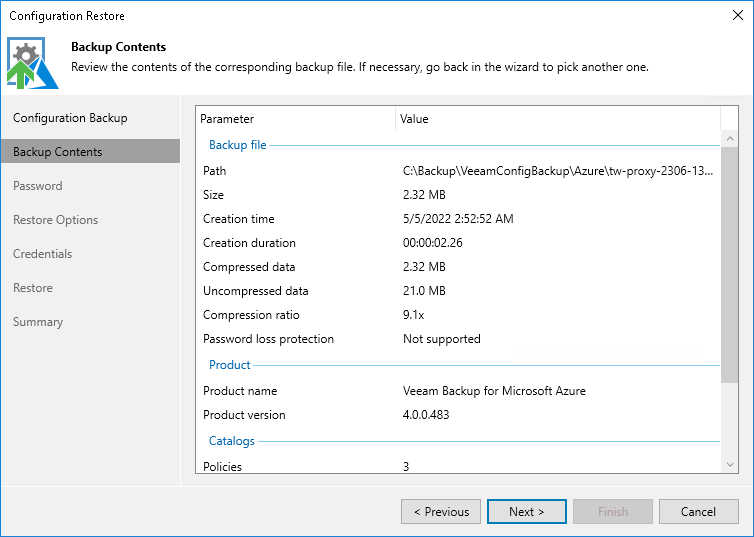Go to Configuration Backup step
Image resolution: width=754 pixels, height=537 pixels.
[70, 118]
